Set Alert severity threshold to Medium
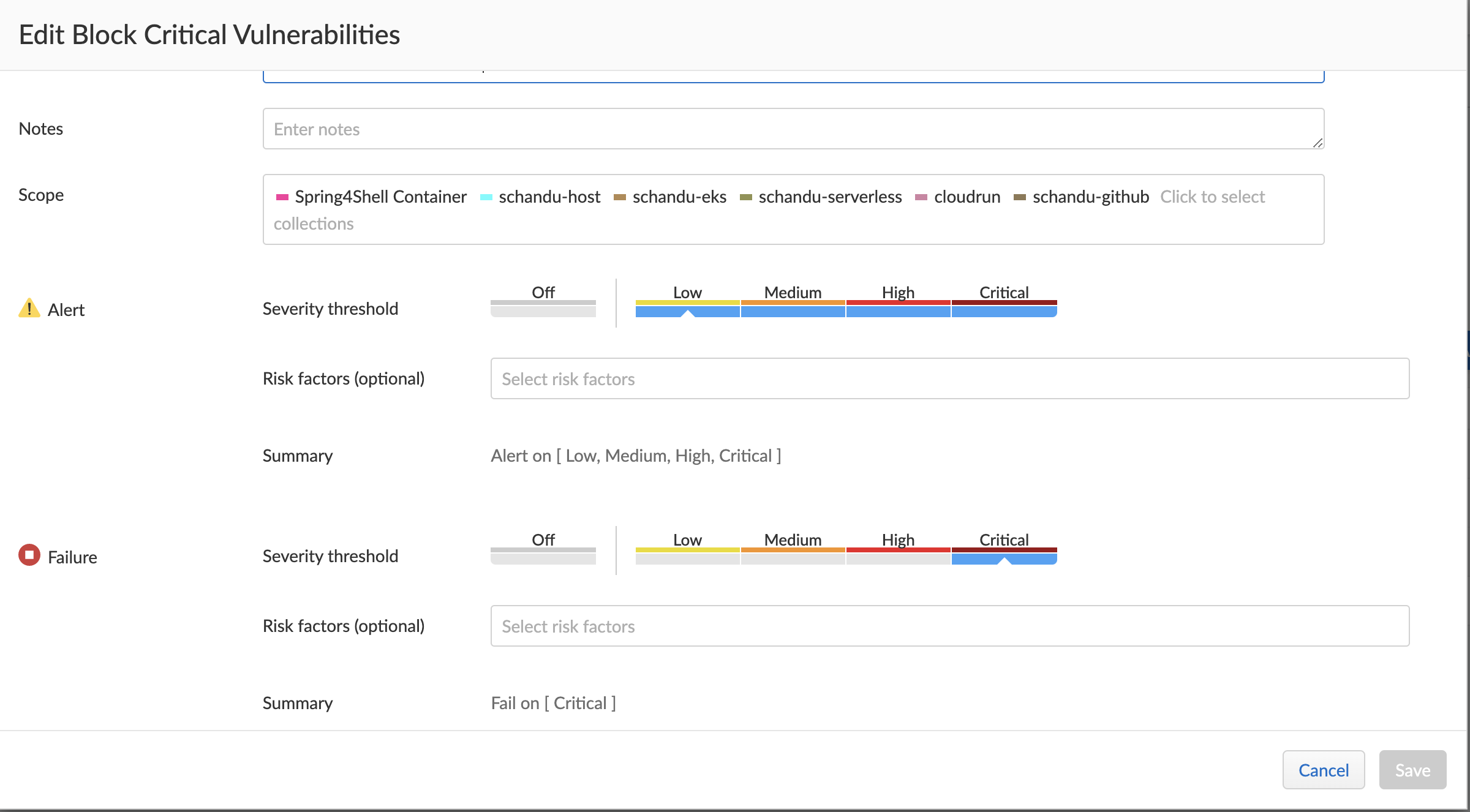This screenshot has width=1470, height=812. click(793, 308)
